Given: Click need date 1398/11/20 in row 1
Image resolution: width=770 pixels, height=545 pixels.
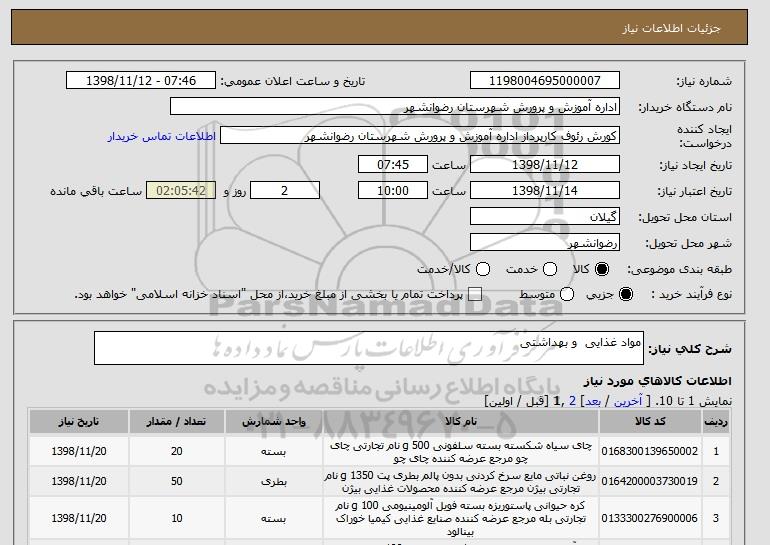Looking at the screenshot, I should (x=79, y=451).
